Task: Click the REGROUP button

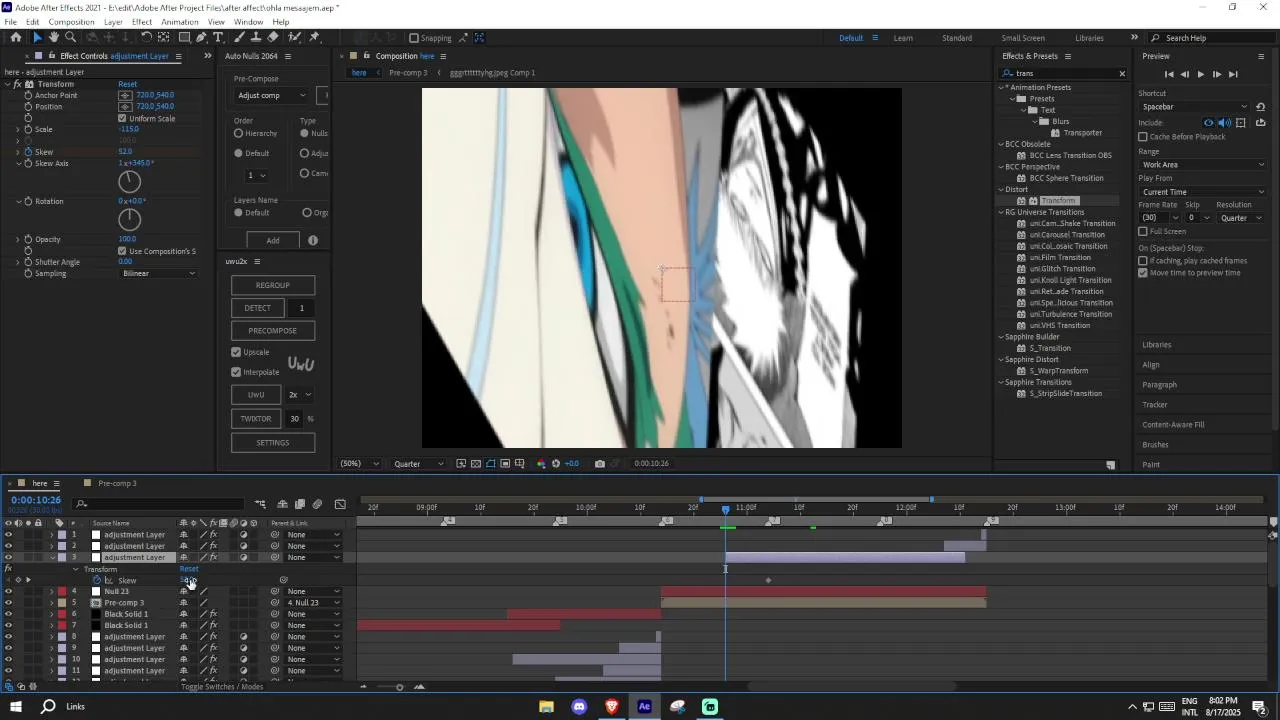Action: click(273, 286)
